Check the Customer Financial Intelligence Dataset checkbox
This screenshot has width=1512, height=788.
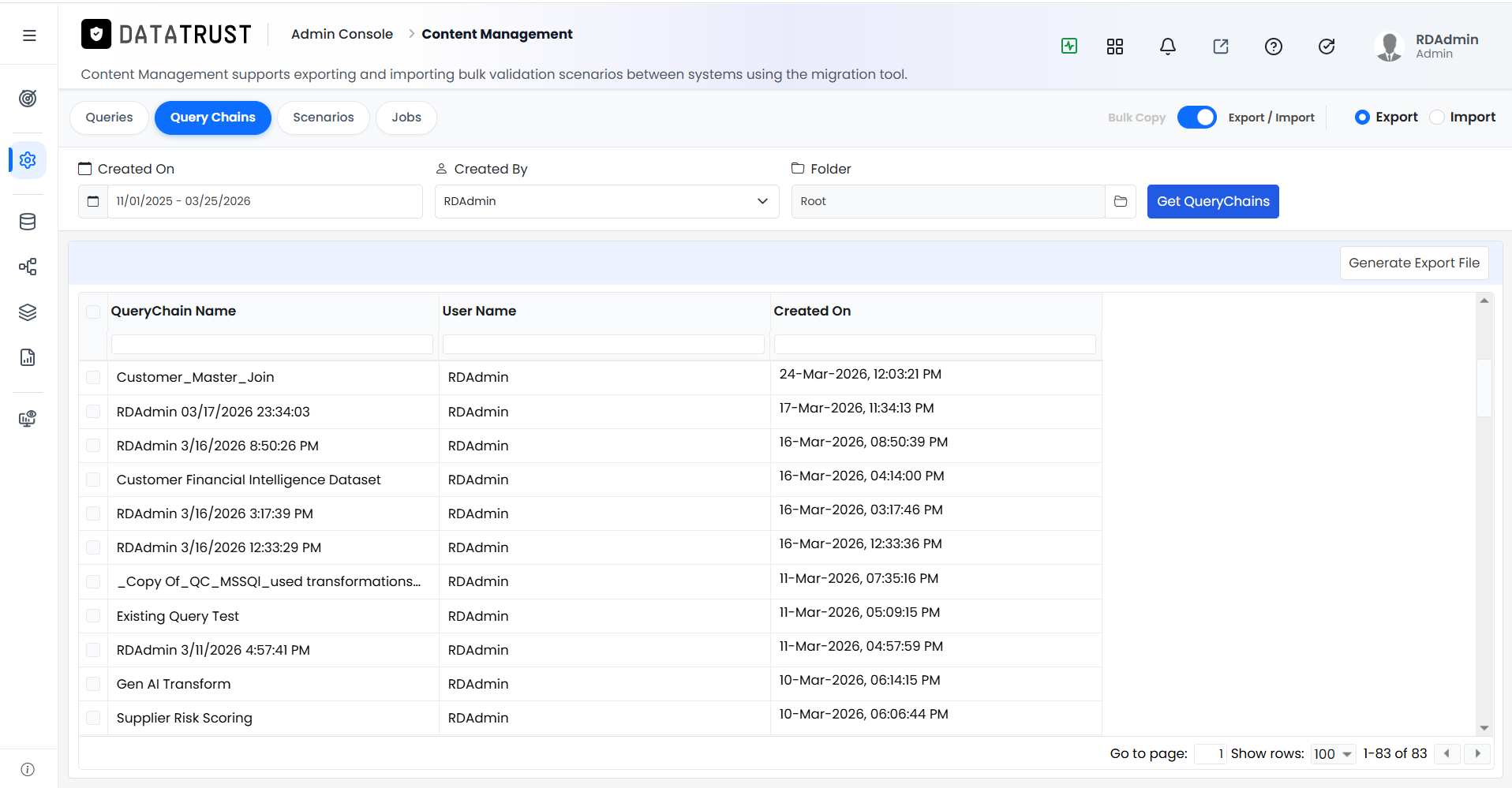pos(93,480)
